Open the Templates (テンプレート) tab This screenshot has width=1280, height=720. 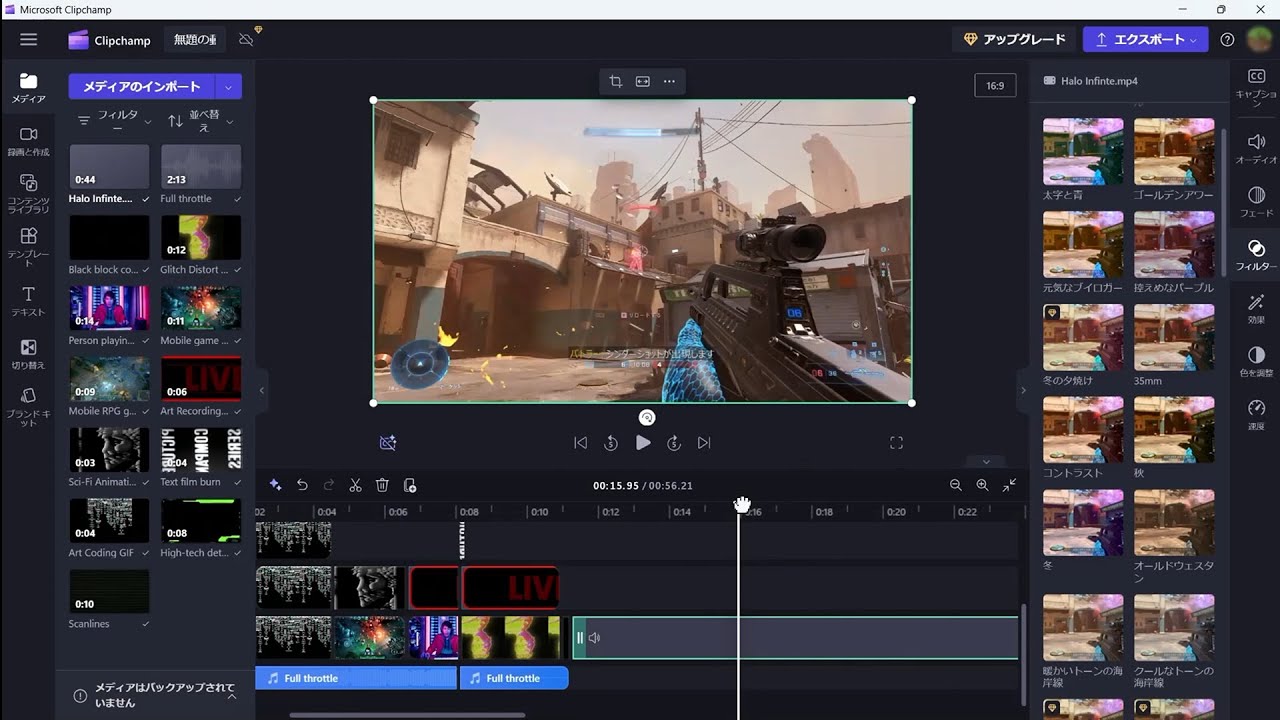tap(28, 247)
